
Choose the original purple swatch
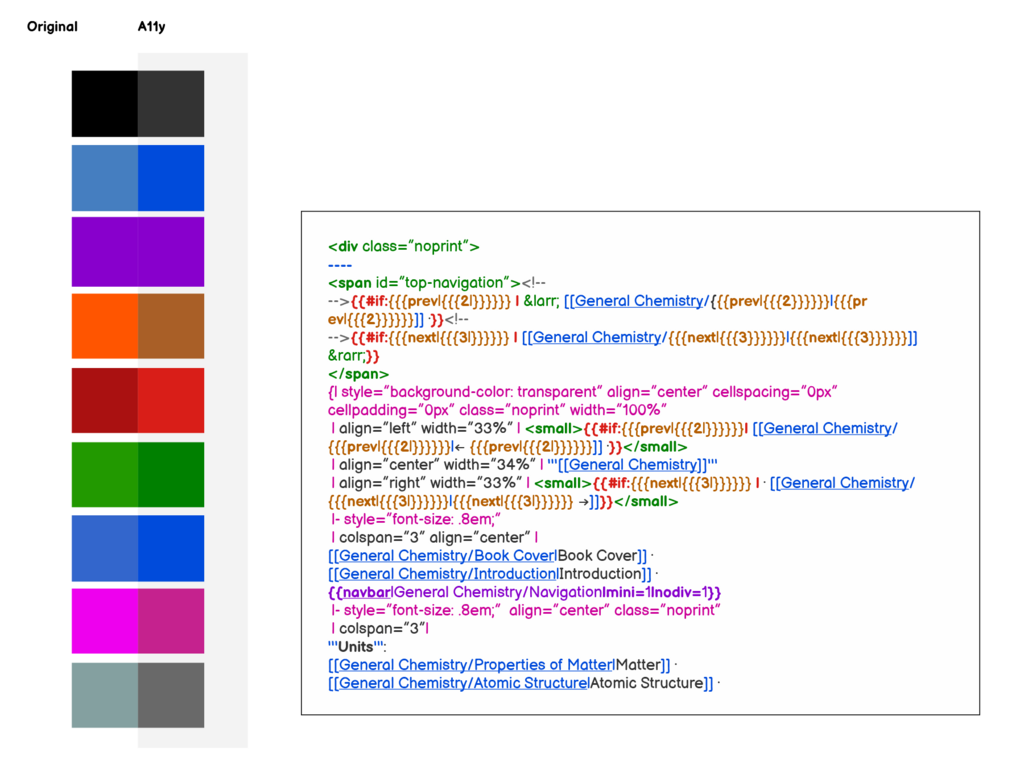pos(104,252)
